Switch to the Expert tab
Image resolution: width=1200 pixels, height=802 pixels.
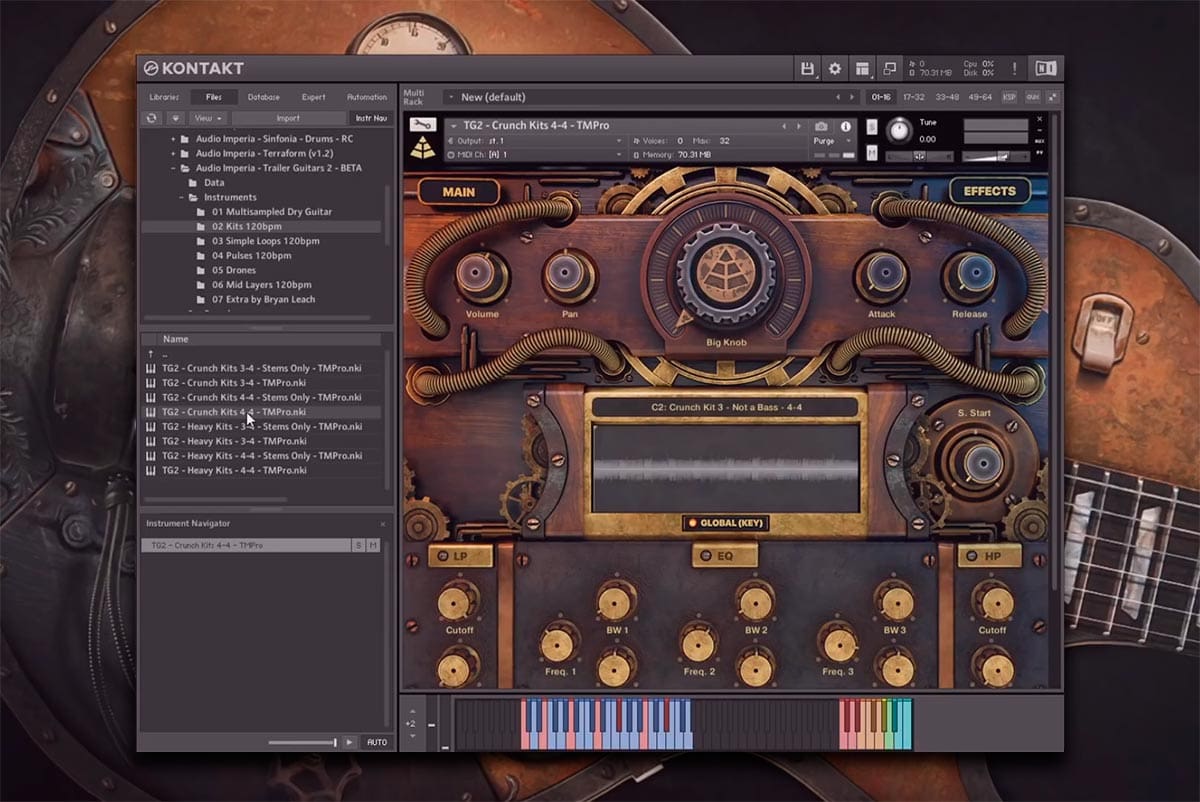(x=313, y=97)
